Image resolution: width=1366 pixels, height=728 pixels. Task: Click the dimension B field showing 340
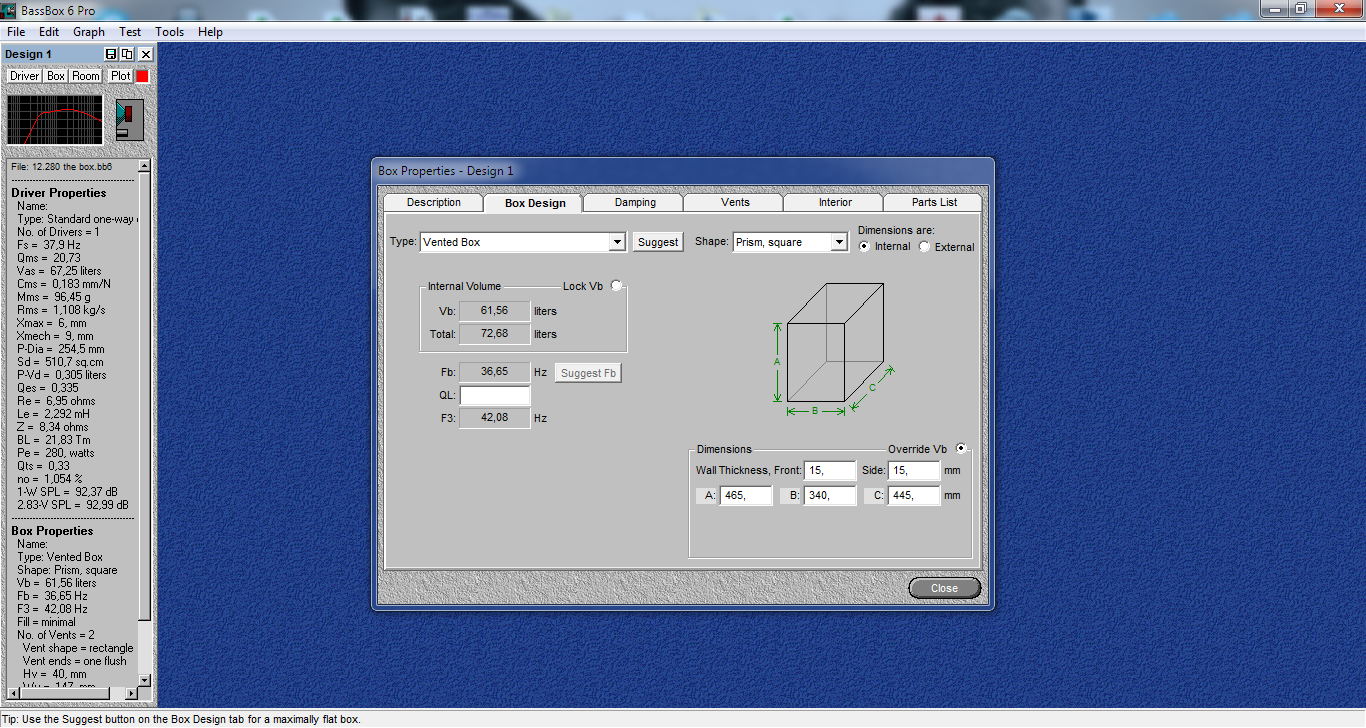click(830, 495)
